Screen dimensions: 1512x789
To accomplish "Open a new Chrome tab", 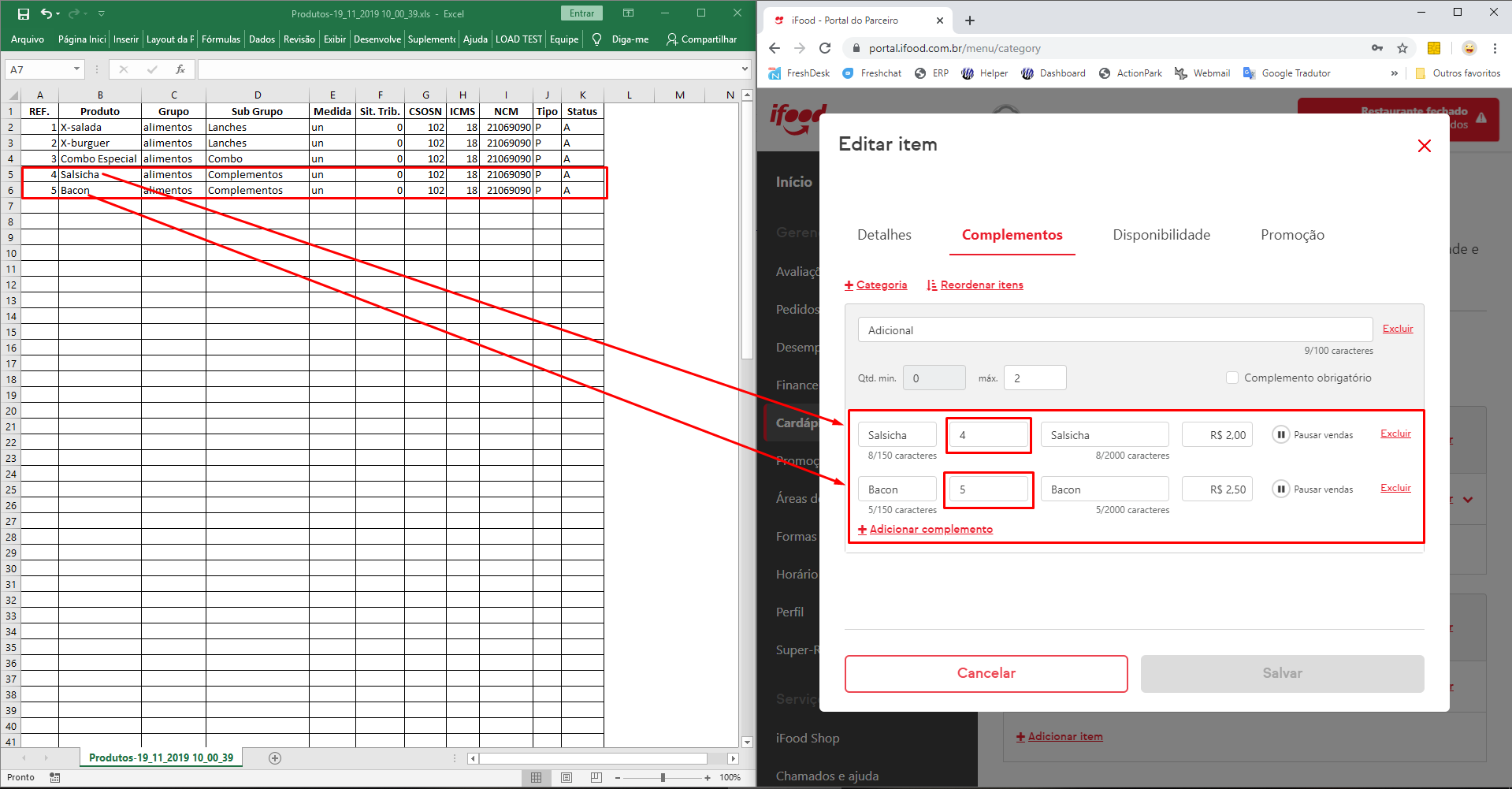I will pos(970,20).
